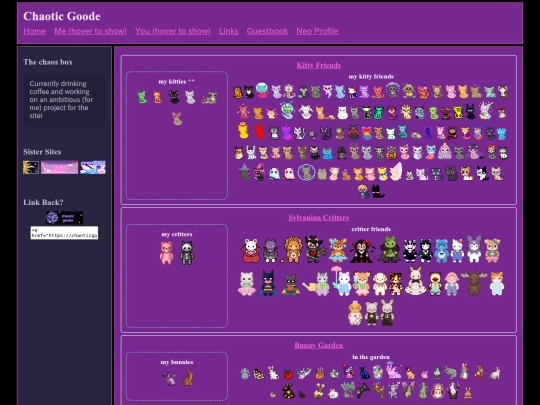
Task: Click the white cat critter in pink tutu
Action: [x=247, y=284]
